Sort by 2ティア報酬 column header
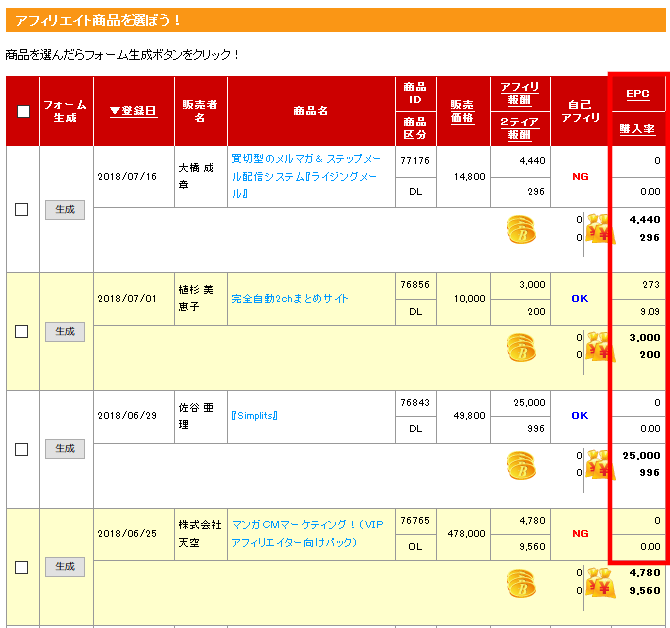 tap(519, 128)
